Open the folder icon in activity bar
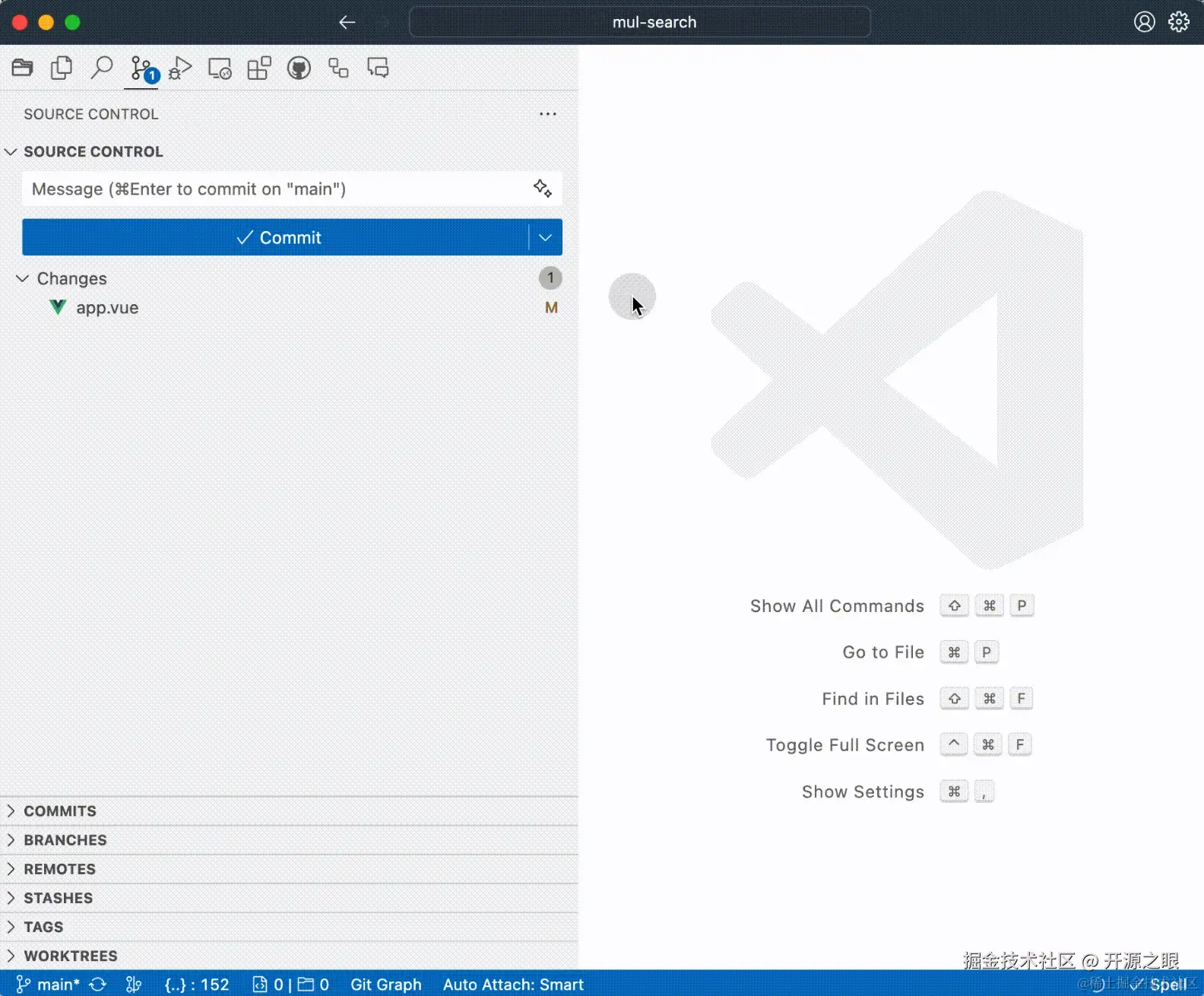1204x996 pixels. [x=22, y=68]
